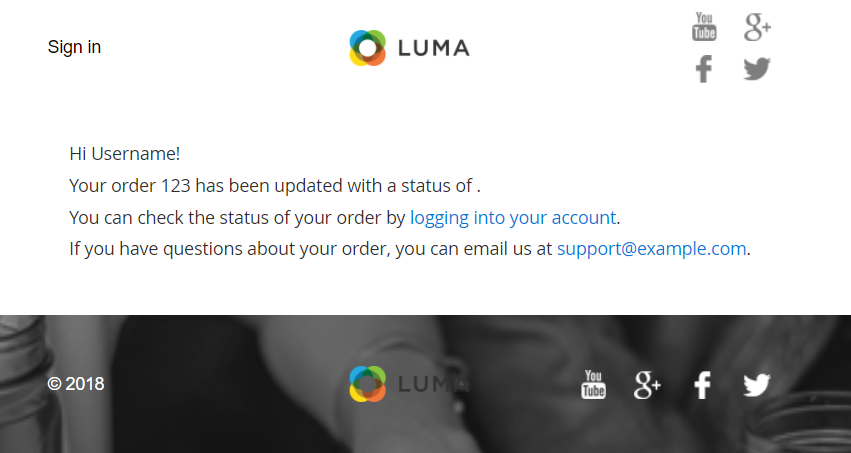Click the LUMA wordmark text in the header
Image resolution: width=851 pixels, height=453 pixels.
433,48
